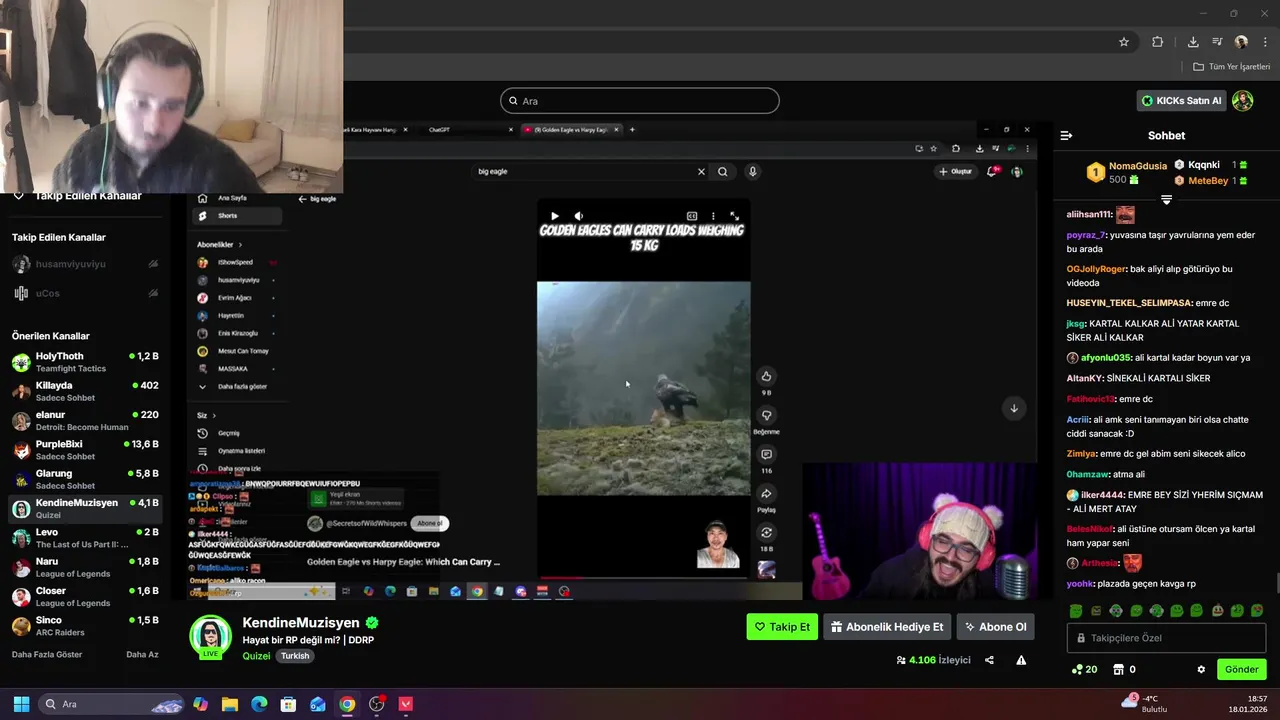The height and width of the screenshot is (720, 1280).
Task: Open uCos followed channel
Action: coord(85,293)
